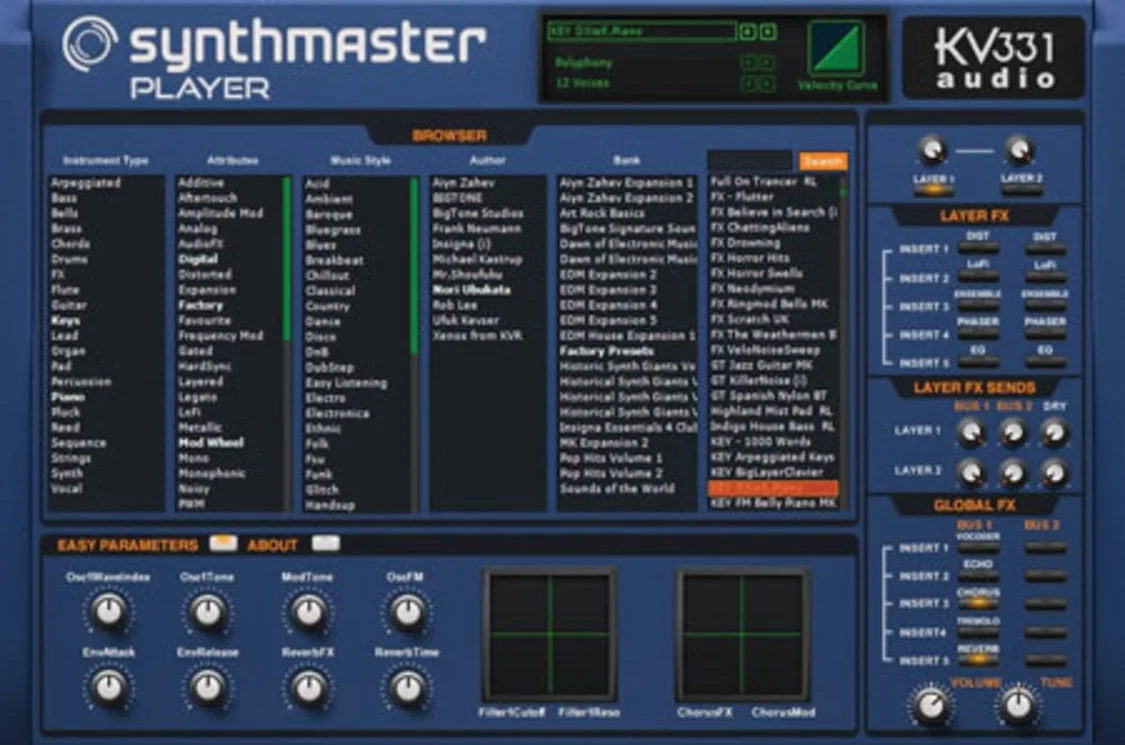Adjust the Osc1WaveIndex knob
The height and width of the screenshot is (745, 1125).
[109, 612]
